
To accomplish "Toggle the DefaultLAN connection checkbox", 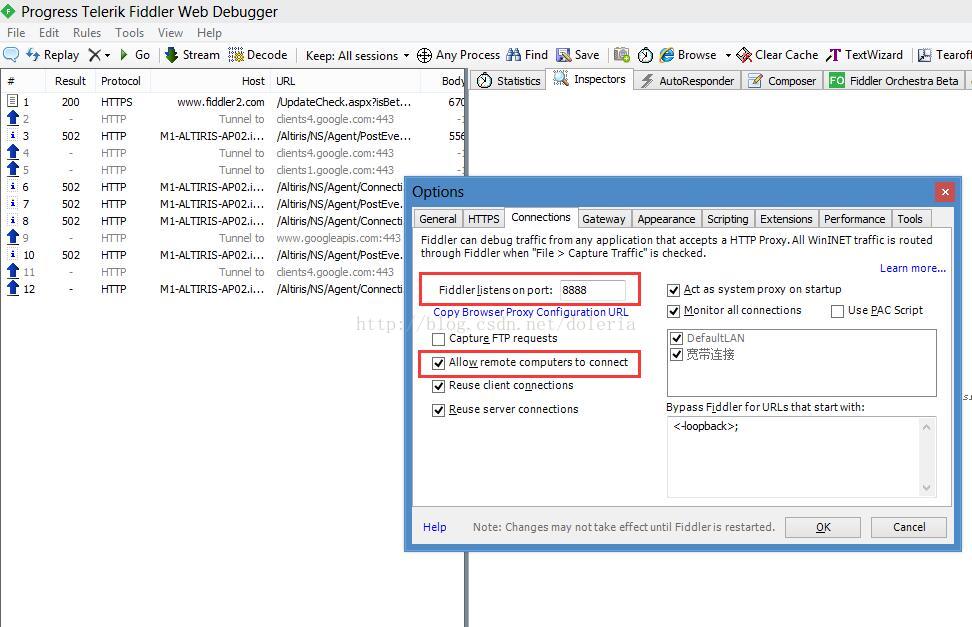I will point(676,338).
